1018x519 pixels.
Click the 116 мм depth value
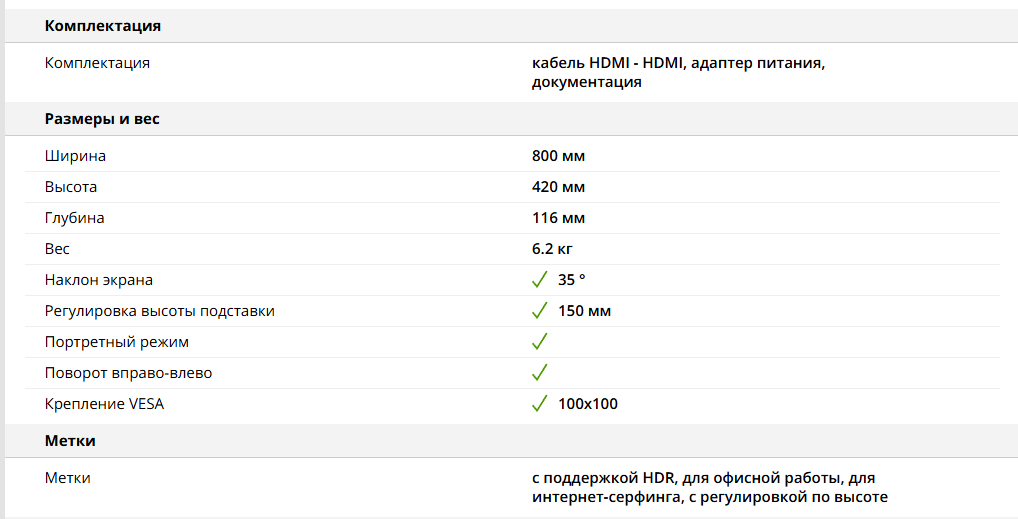point(558,218)
